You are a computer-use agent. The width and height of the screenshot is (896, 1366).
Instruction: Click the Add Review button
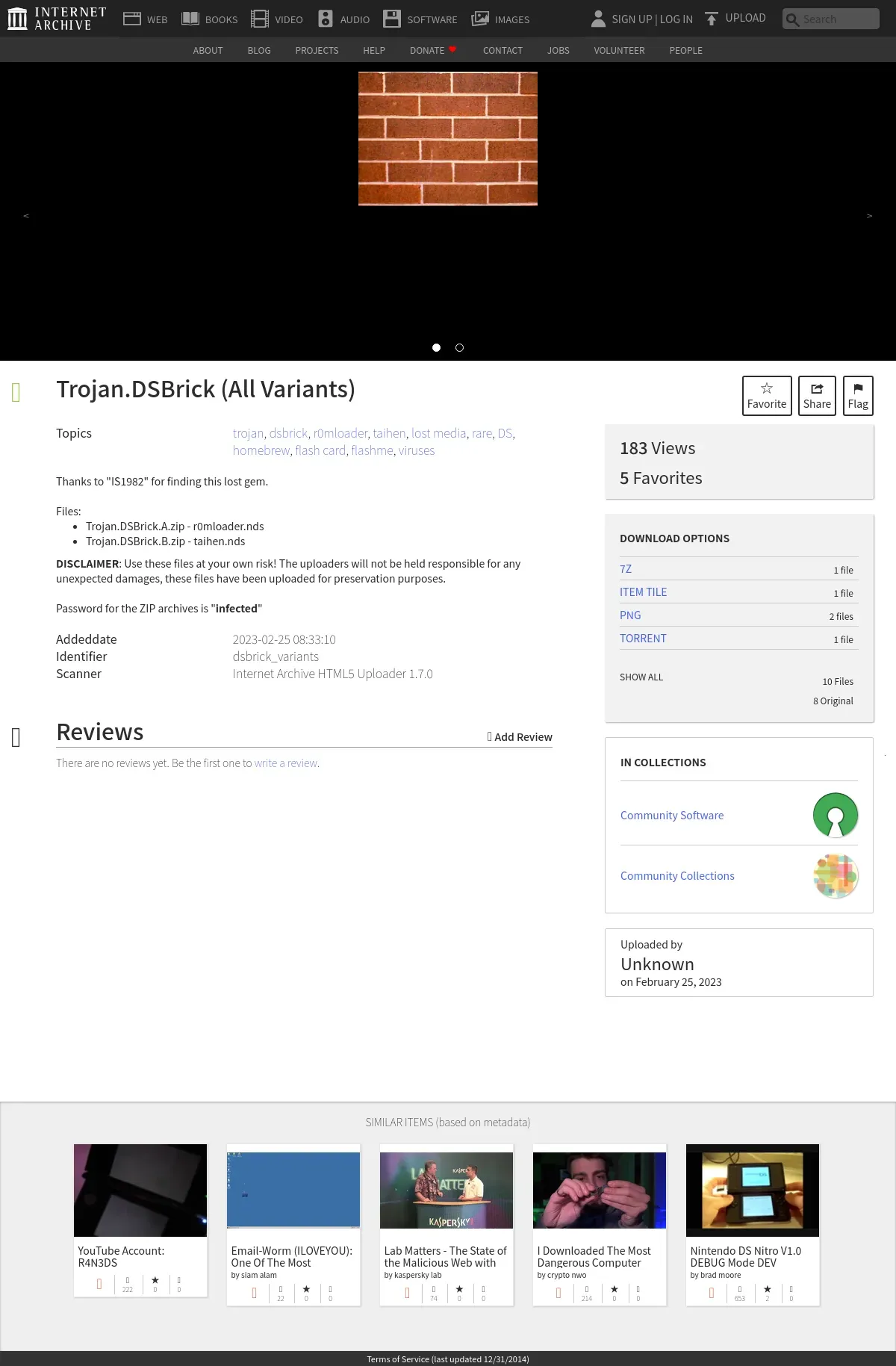pos(520,736)
